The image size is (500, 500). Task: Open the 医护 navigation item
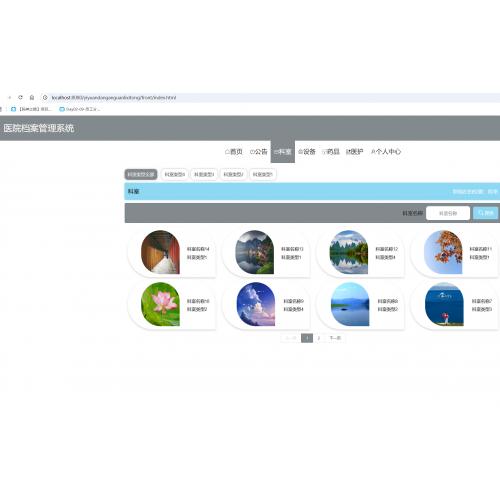point(355,152)
